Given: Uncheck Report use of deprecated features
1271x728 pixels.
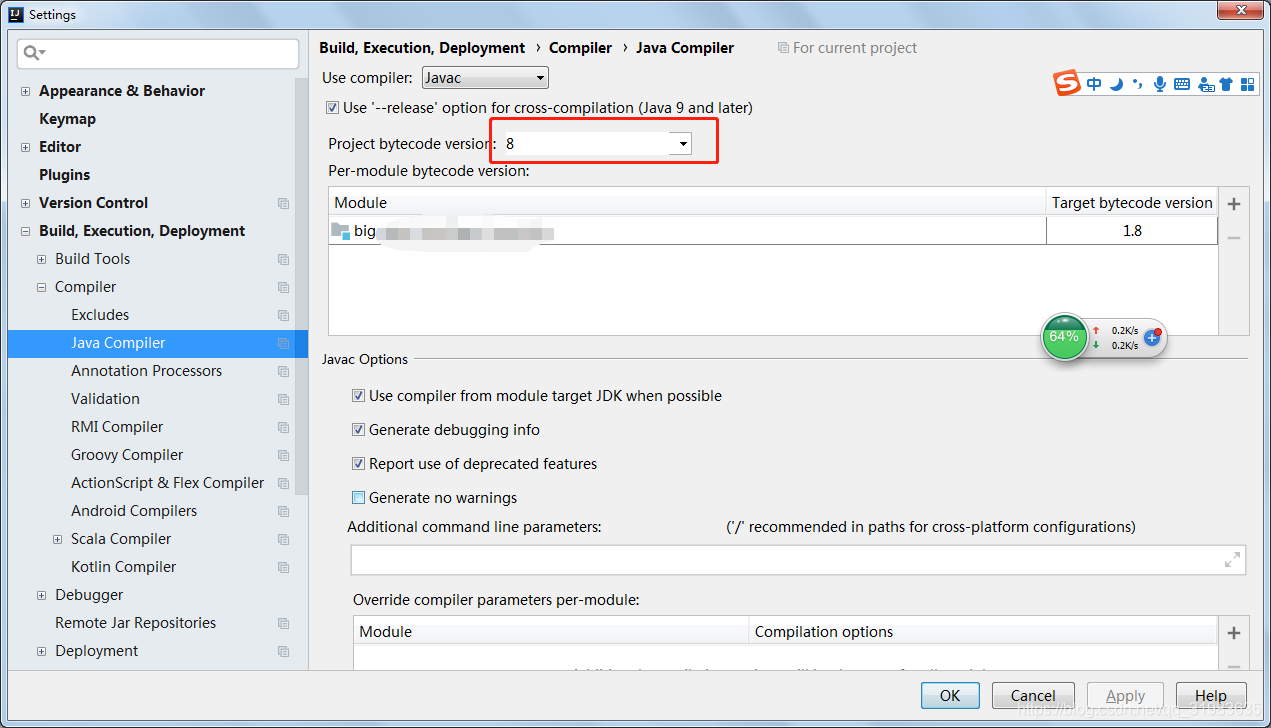Looking at the screenshot, I should tap(358, 463).
